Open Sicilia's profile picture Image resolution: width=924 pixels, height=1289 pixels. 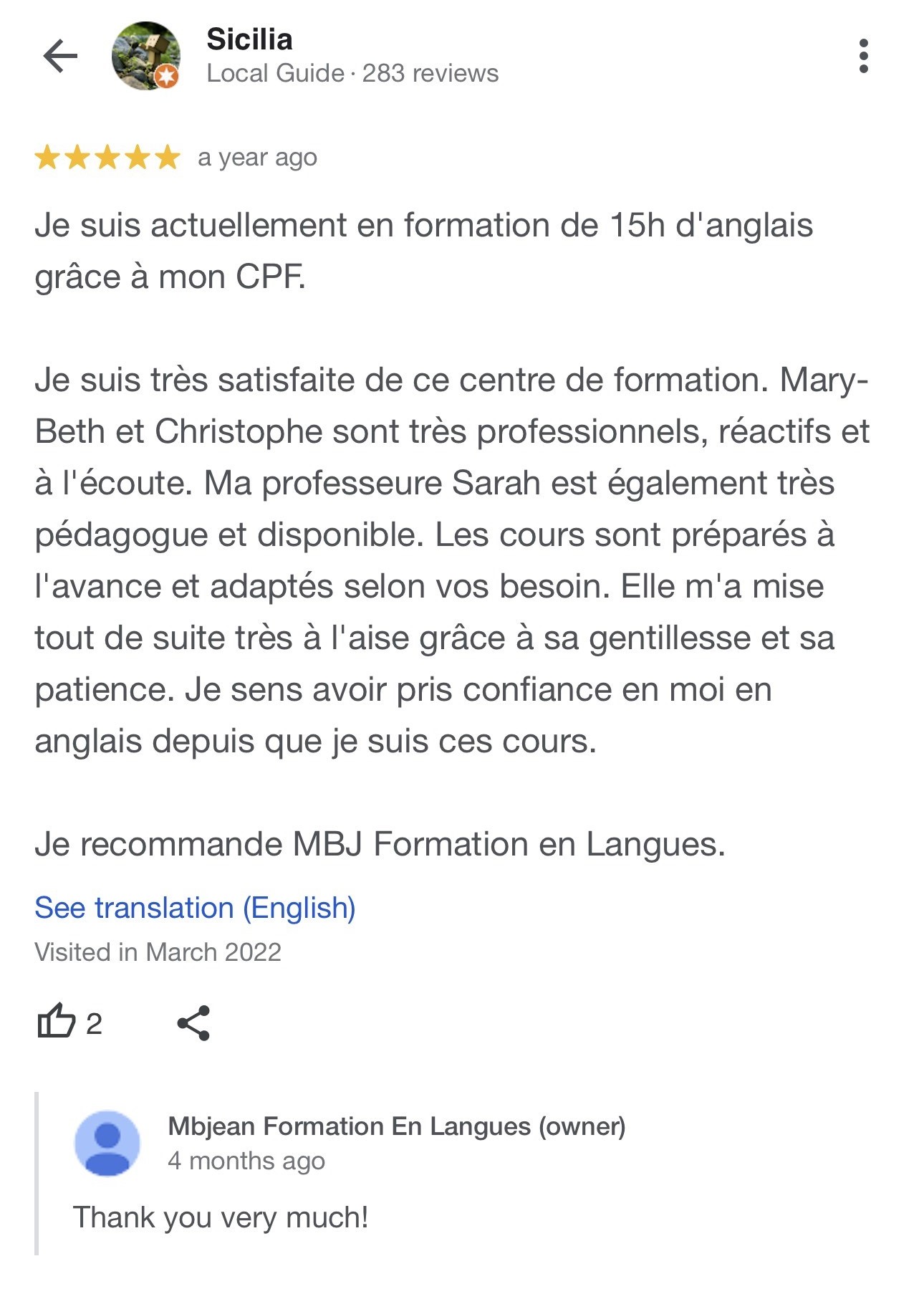click(145, 56)
